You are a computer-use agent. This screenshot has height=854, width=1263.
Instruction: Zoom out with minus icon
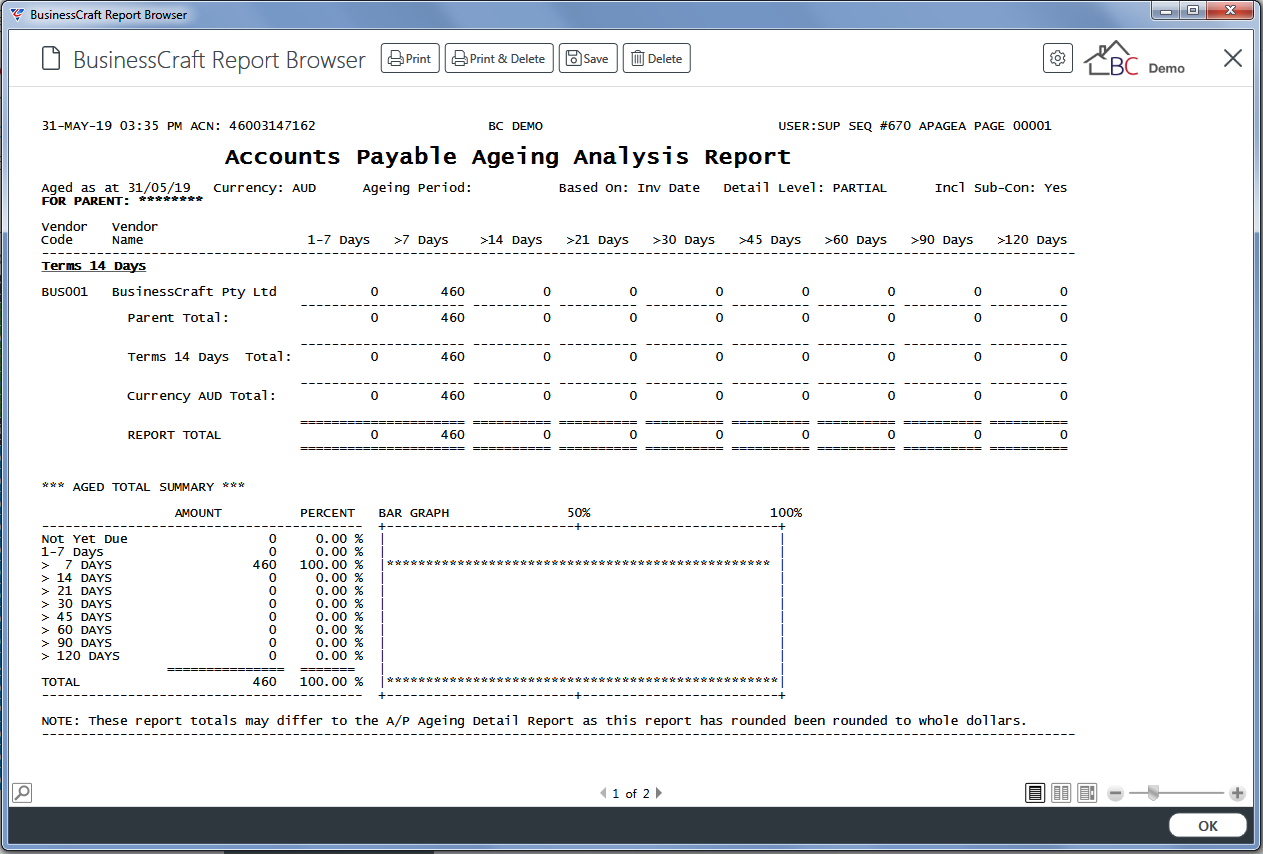1116,794
